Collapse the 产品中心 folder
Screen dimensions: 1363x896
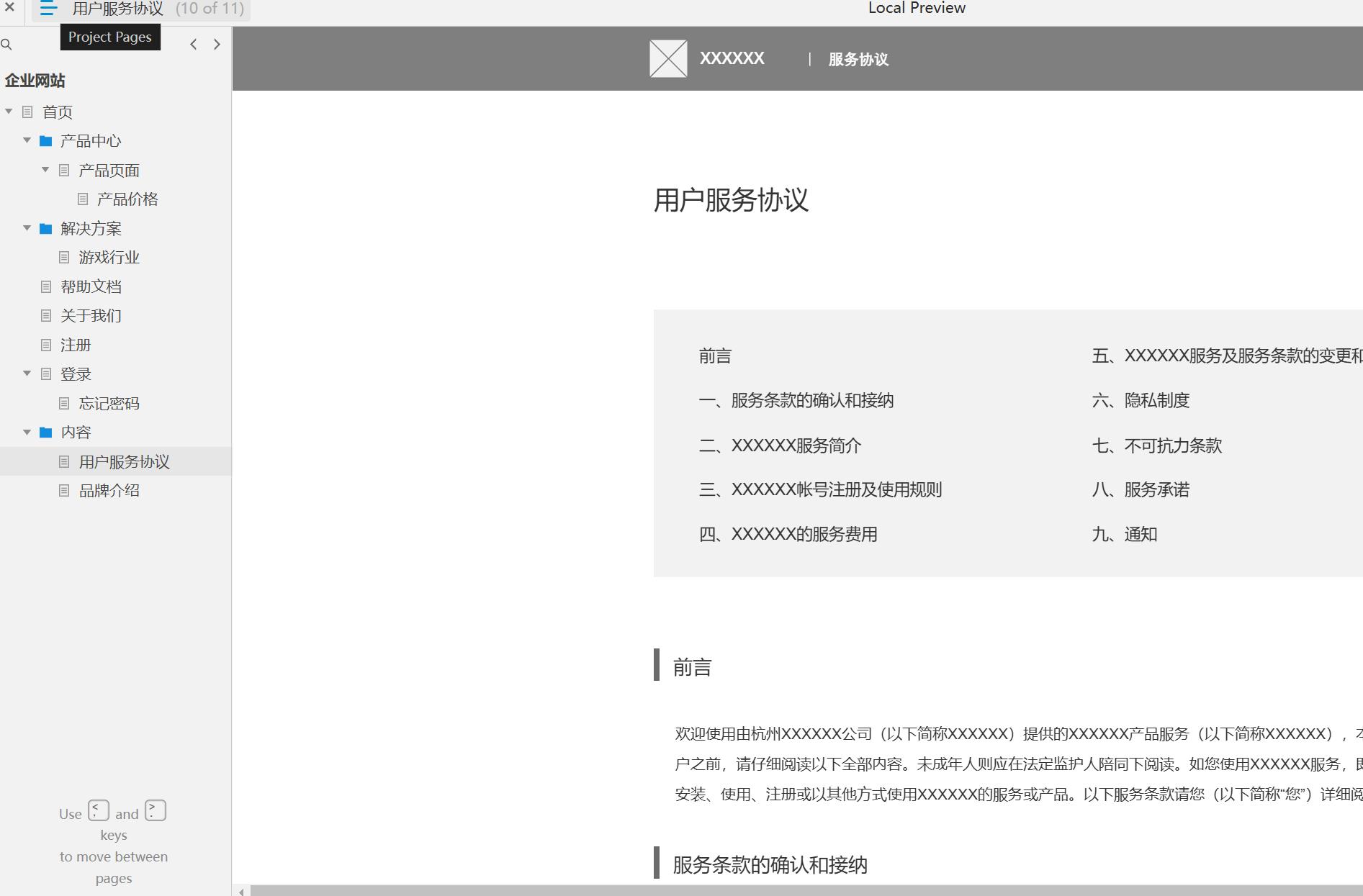click(27, 140)
